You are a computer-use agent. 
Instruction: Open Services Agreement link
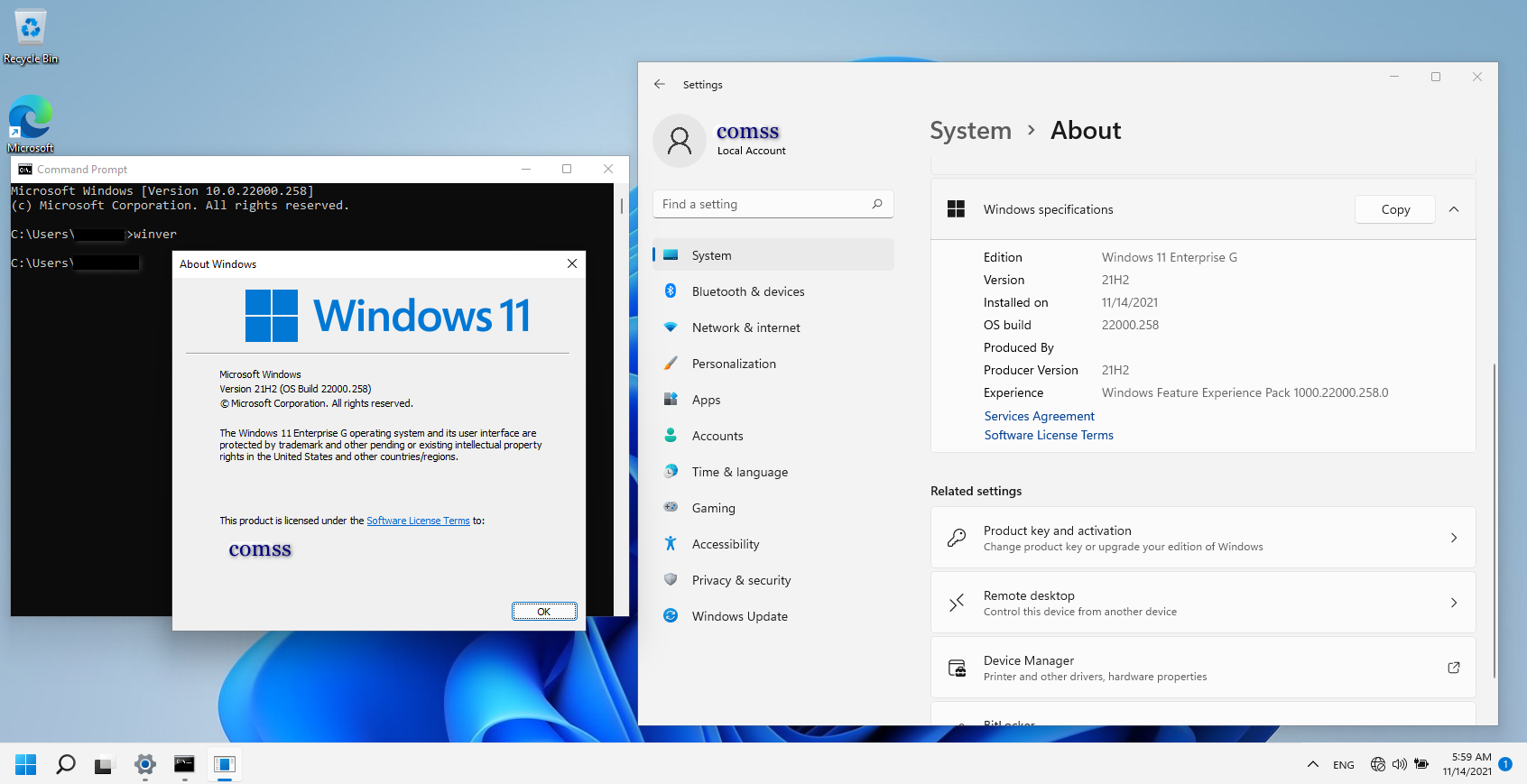coord(1039,416)
